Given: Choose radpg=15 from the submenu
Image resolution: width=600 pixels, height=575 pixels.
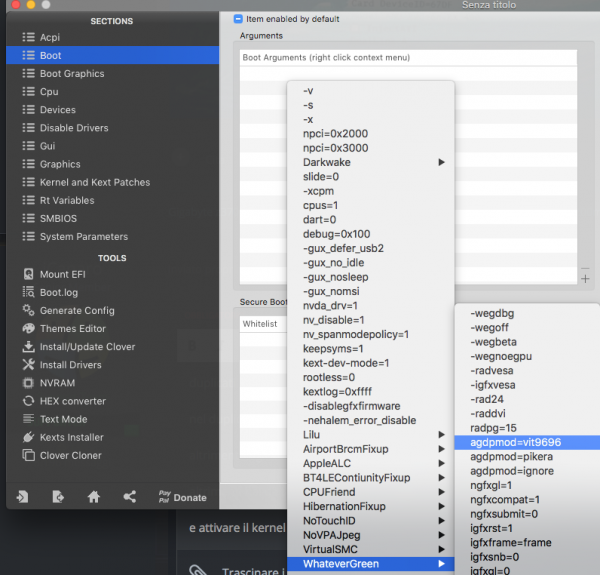Looking at the screenshot, I should point(527,428).
